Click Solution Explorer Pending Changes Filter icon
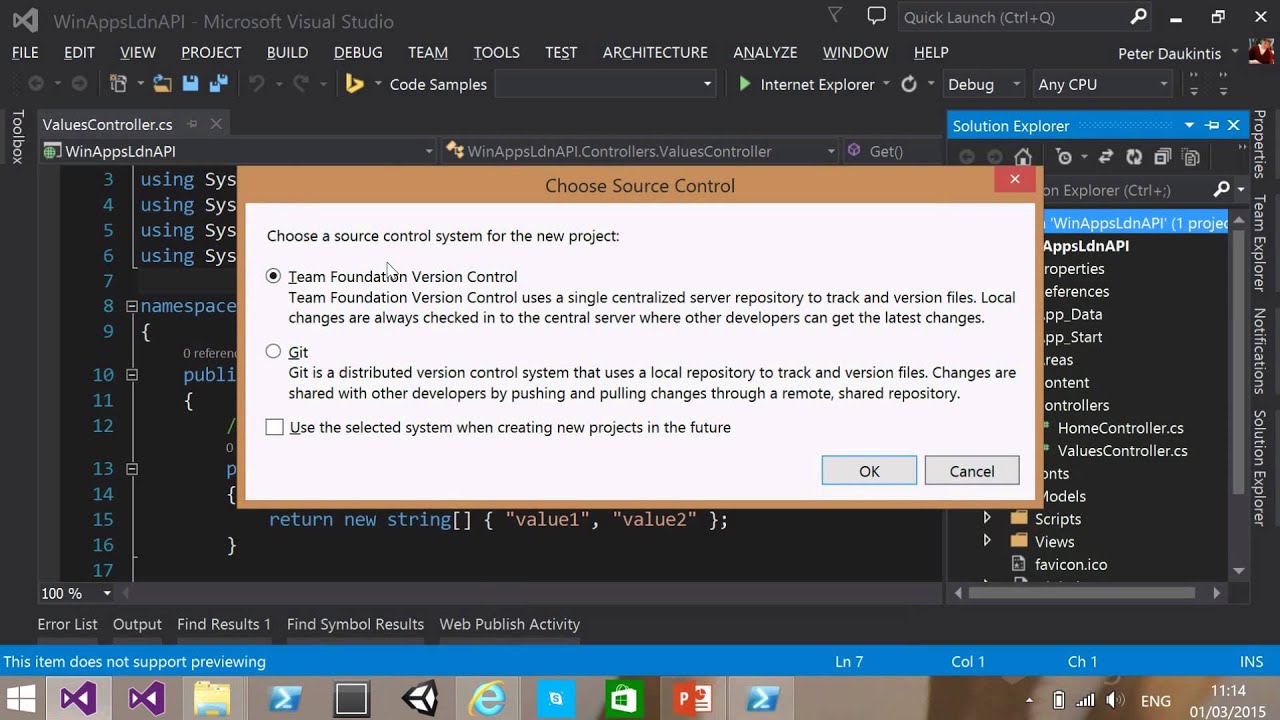Viewport: 1280px width, 720px height. pos(1064,157)
